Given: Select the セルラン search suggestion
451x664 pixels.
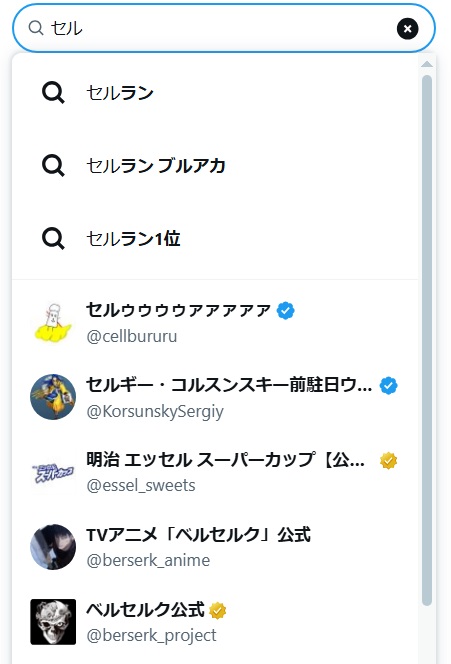Looking at the screenshot, I should click(x=215, y=92).
